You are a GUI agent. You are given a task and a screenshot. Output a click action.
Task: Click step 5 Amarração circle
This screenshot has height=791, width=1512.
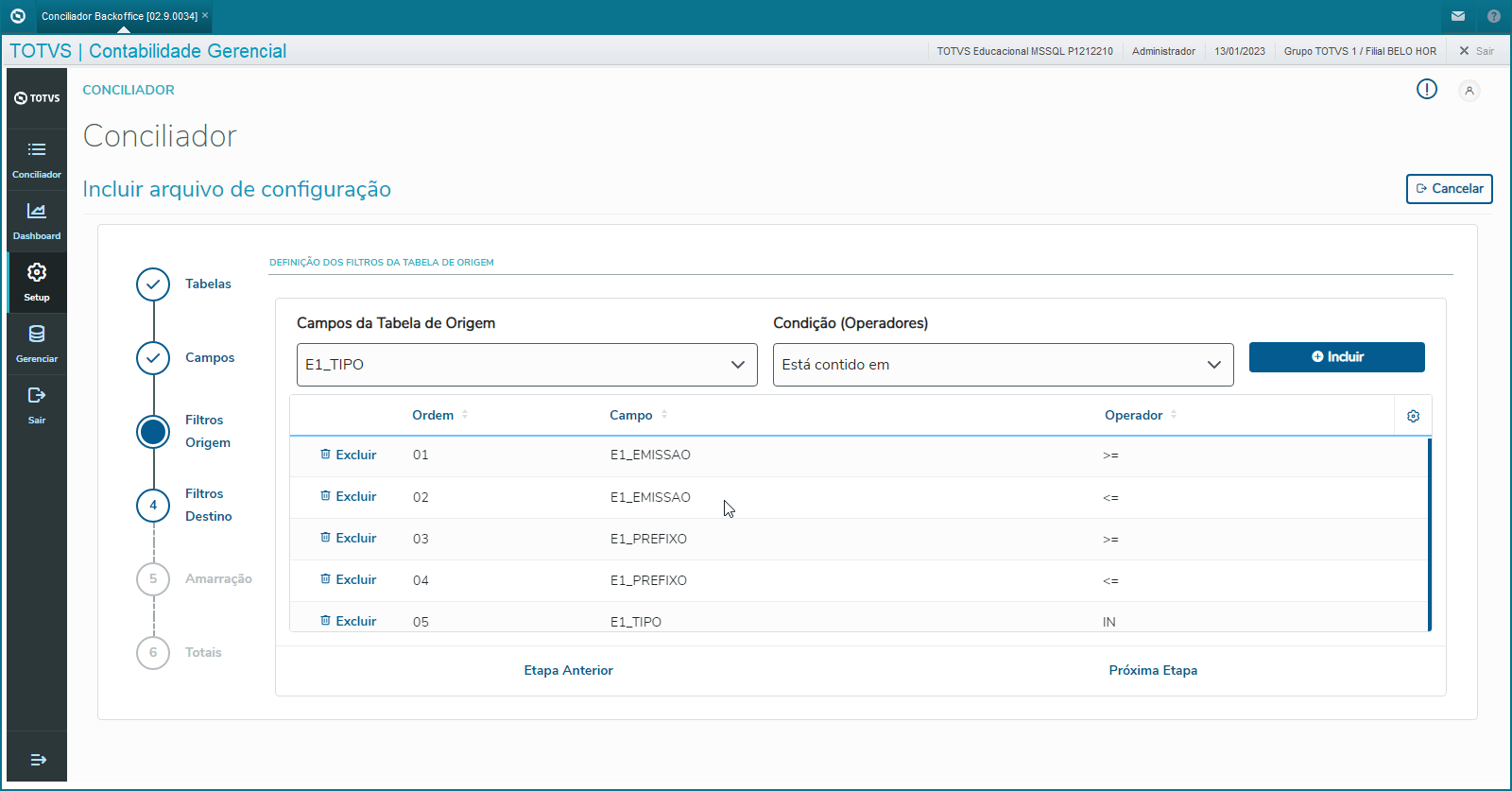(153, 578)
